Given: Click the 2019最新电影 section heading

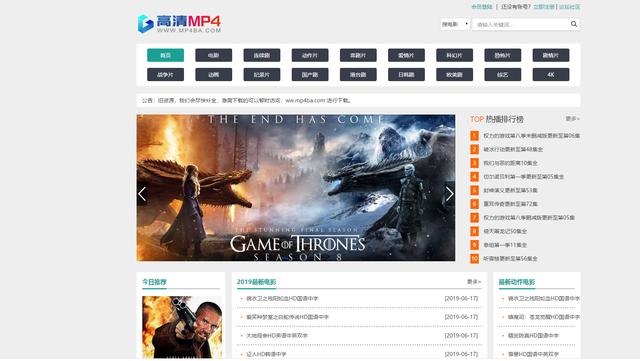Looking at the screenshot, I should [x=256, y=282].
